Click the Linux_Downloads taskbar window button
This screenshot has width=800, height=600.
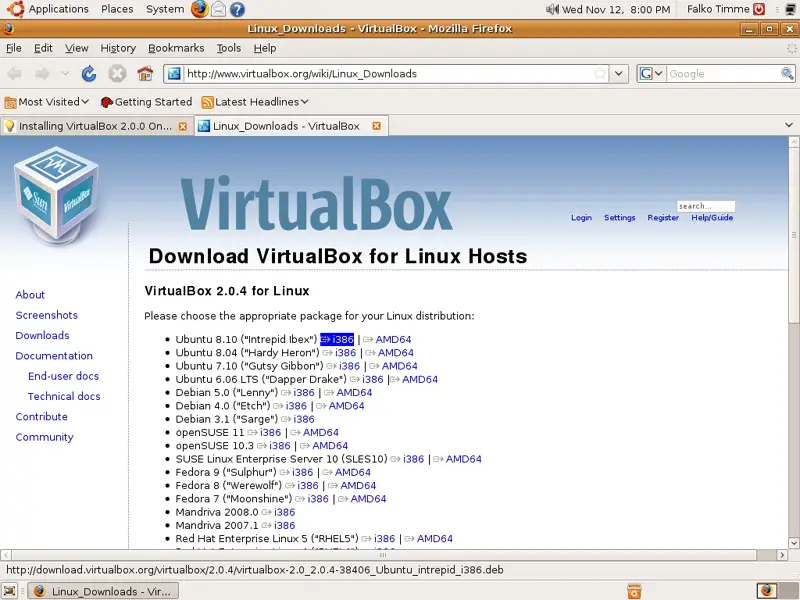(x=103, y=591)
